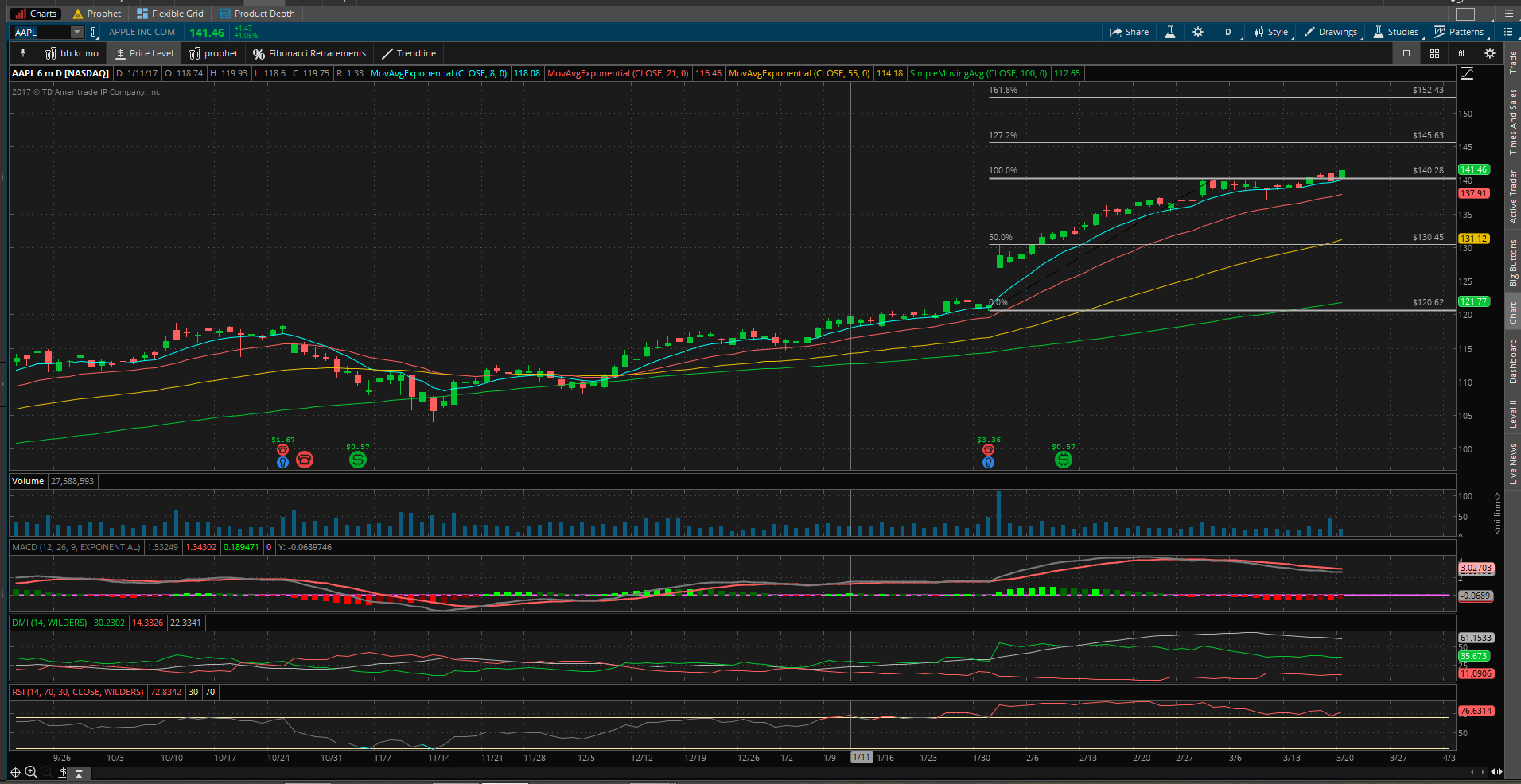This screenshot has width=1521, height=784.
Task: Click the flask icon next to Share
Action: [1170, 33]
